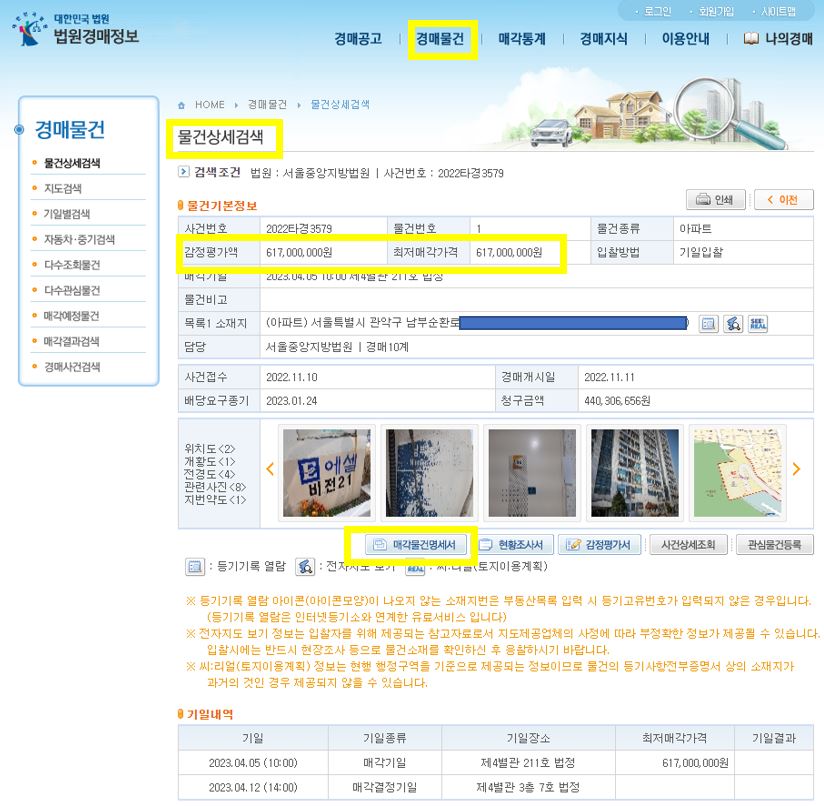The image size is (824, 806).
Task: Click the HOME breadcrumb icon
Action: click(181, 105)
